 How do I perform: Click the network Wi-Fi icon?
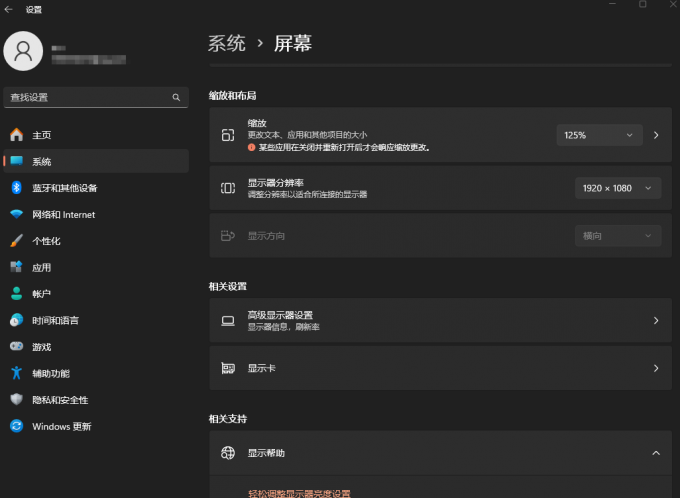point(16,214)
